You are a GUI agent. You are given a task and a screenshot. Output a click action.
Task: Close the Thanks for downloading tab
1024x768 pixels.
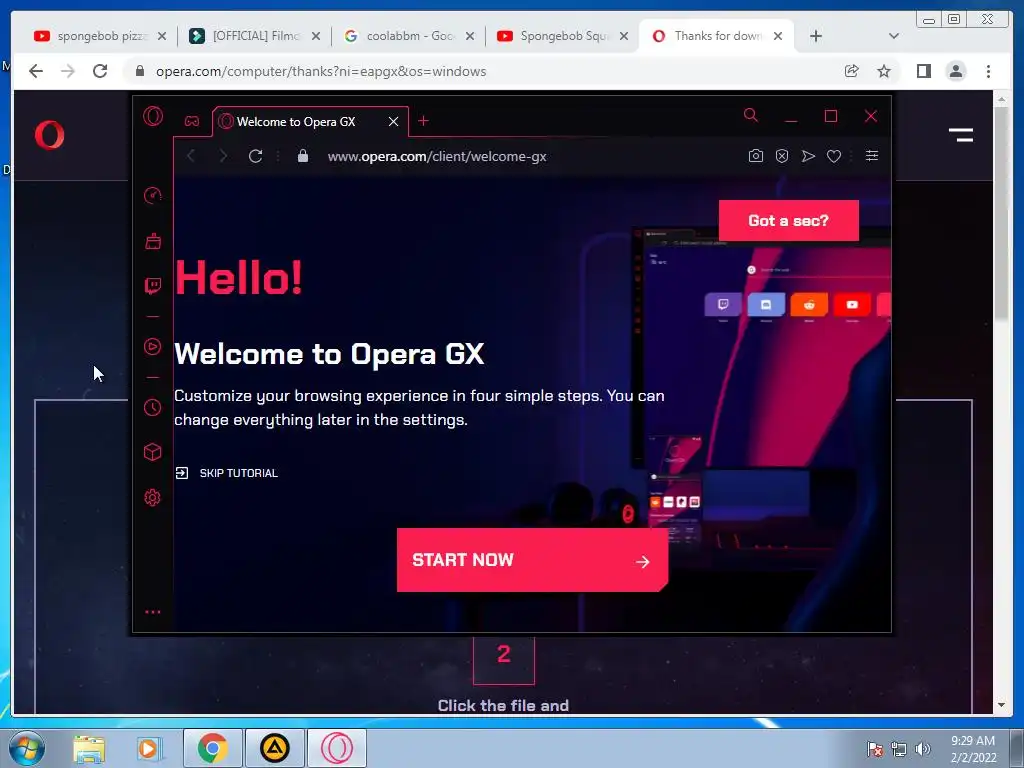[778, 36]
